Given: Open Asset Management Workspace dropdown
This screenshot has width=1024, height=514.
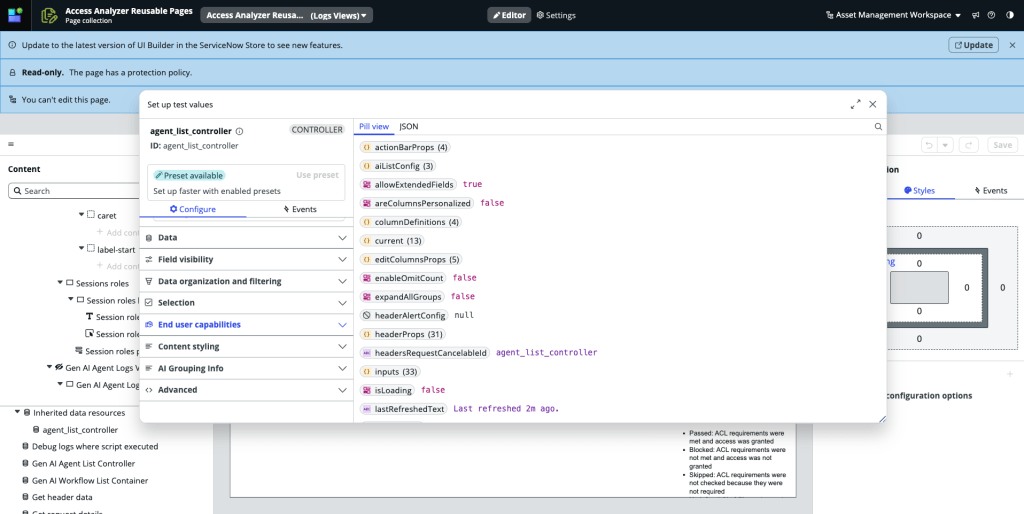Looking at the screenshot, I should click(893, 15).
